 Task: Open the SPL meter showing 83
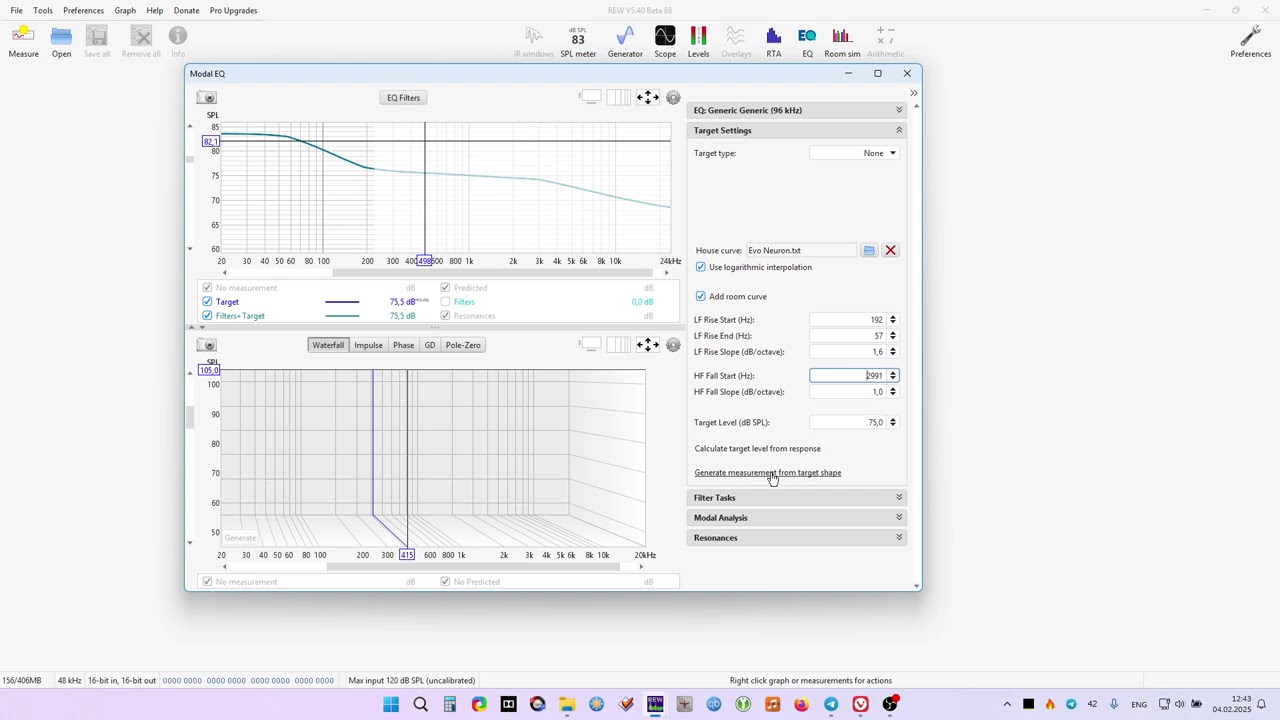578,42
